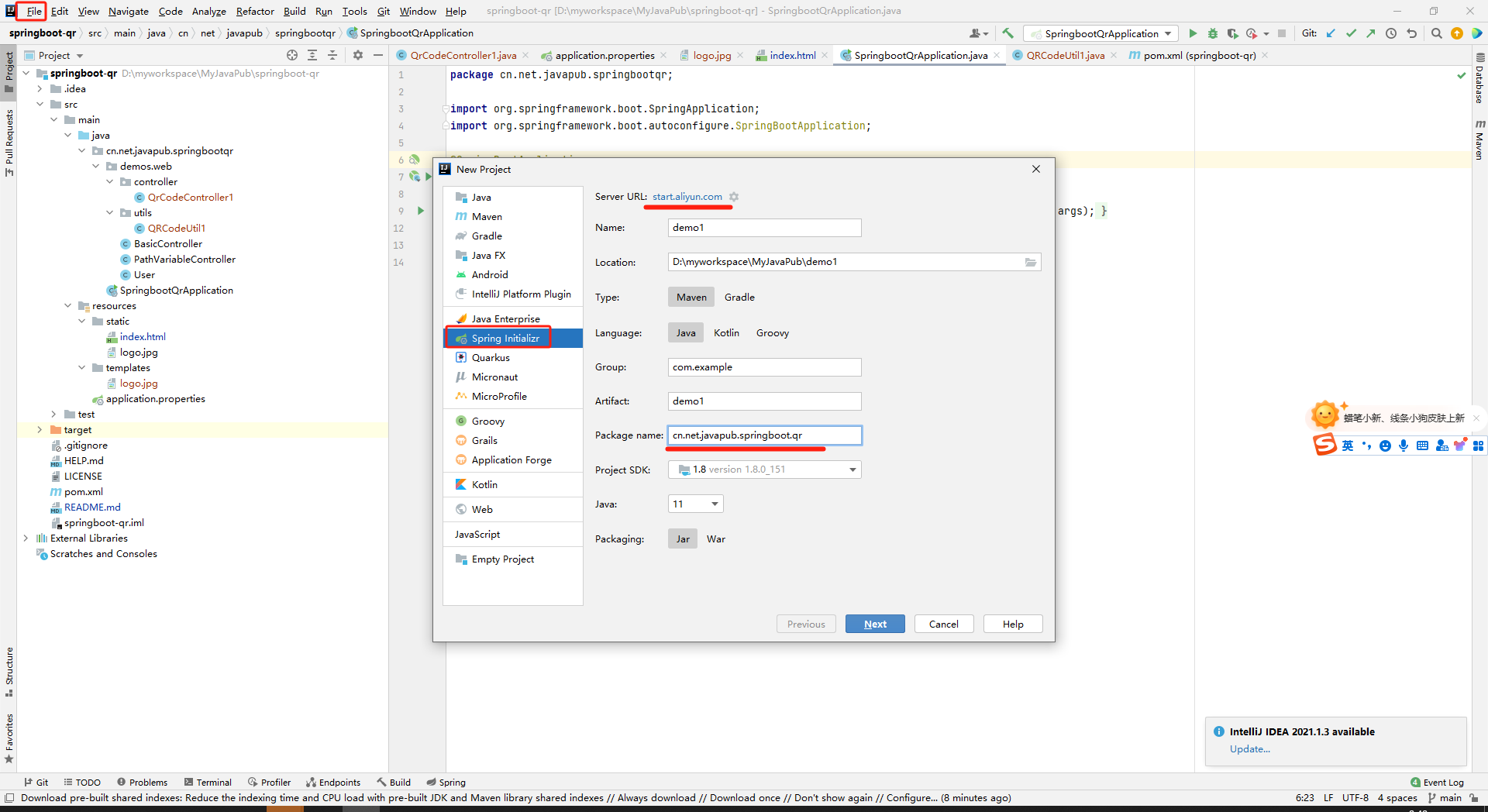The height and width of the screenshot is (812, 1488).
Task: Click the browse folder icon in Location field
Action: click(x=1031, y=262)
